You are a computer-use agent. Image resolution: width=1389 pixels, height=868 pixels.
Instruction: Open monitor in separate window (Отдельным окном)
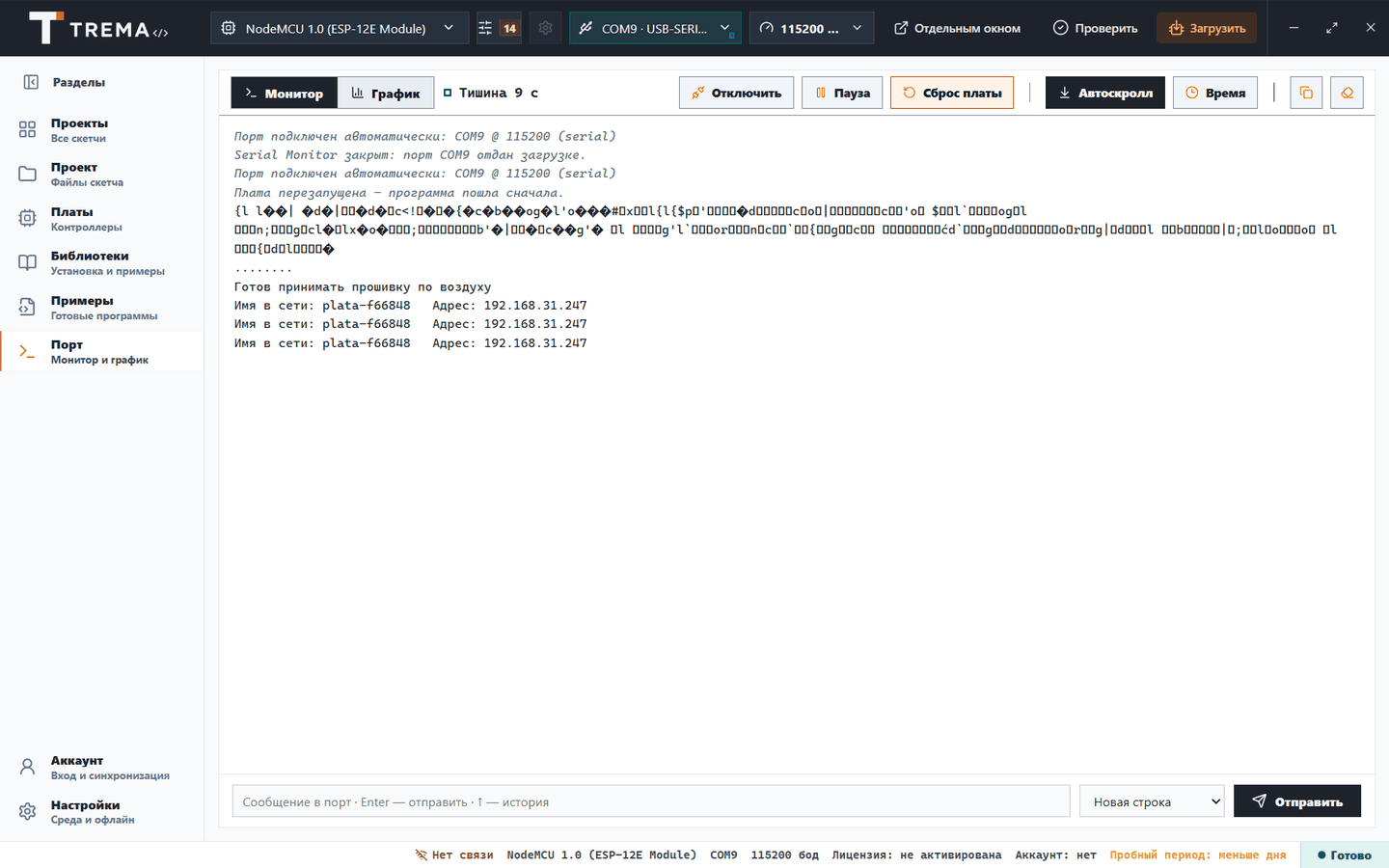[x=957, y=28]
